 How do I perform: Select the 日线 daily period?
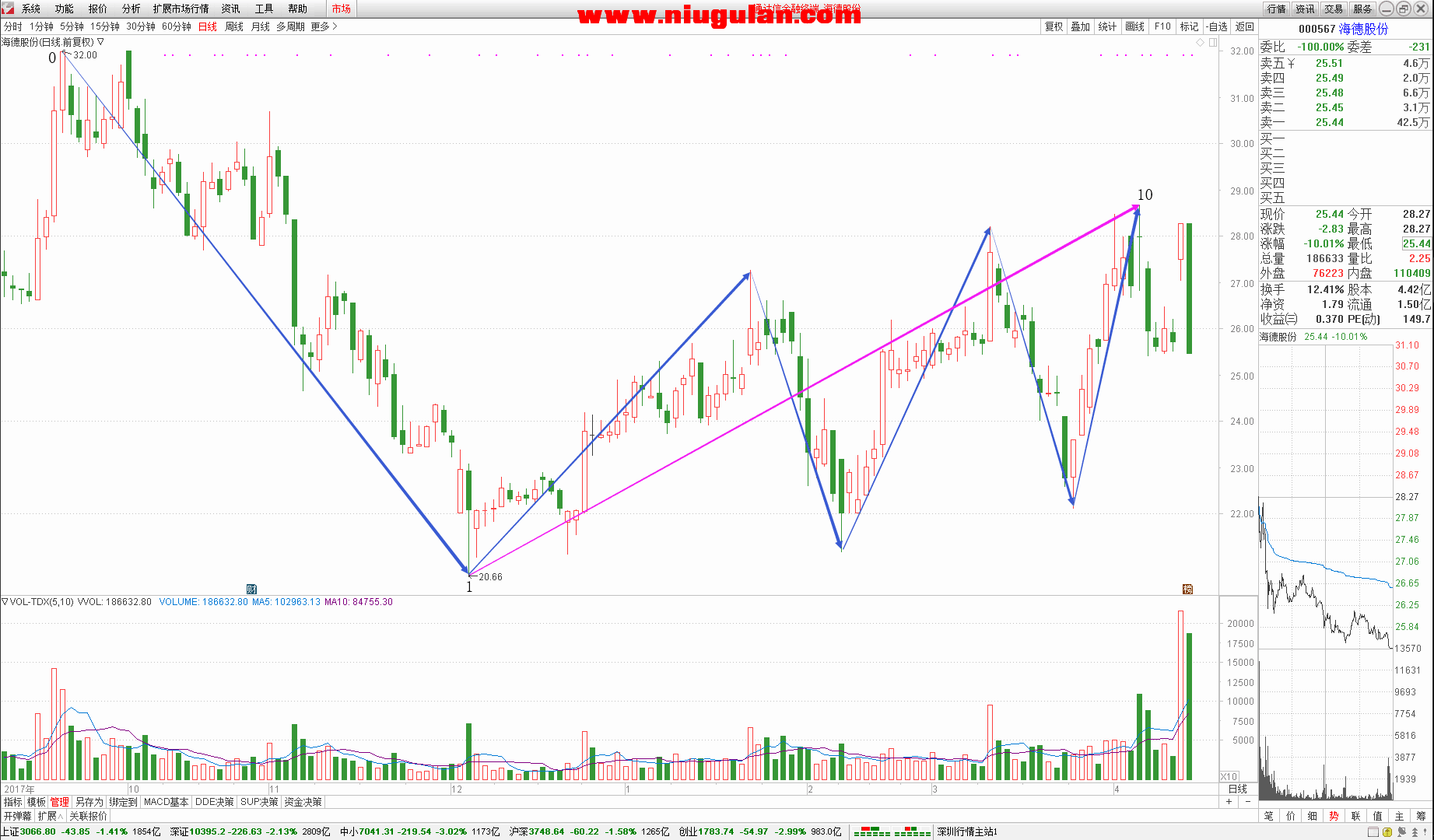click(208, 26)
